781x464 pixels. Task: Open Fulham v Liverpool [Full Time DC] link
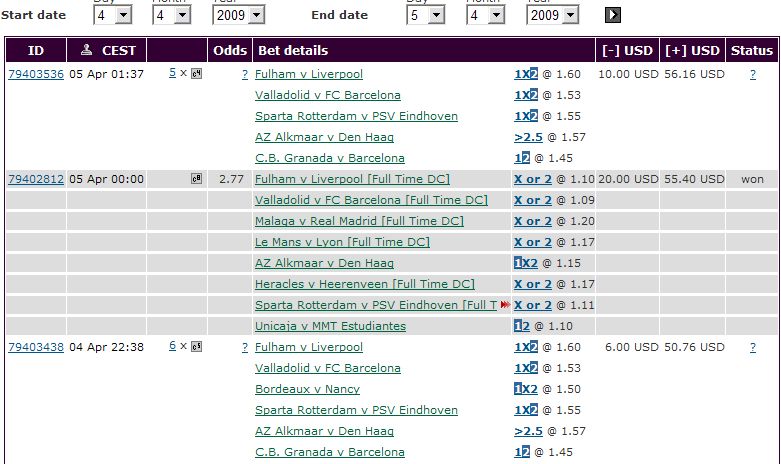point(352,179)
